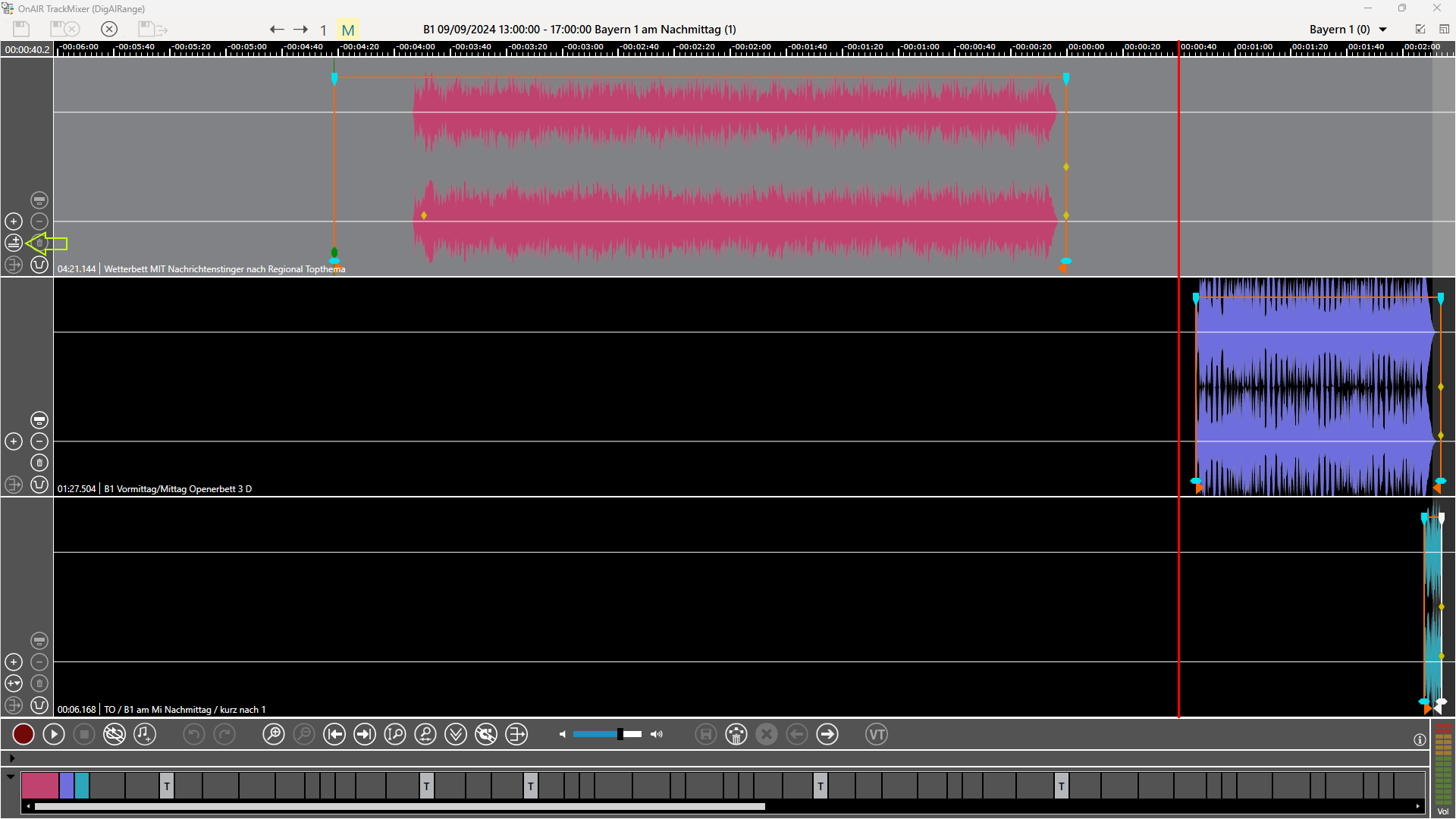
Task: Click the trash bin delete icon in bottom toolbar
Action: coord(736,734)
